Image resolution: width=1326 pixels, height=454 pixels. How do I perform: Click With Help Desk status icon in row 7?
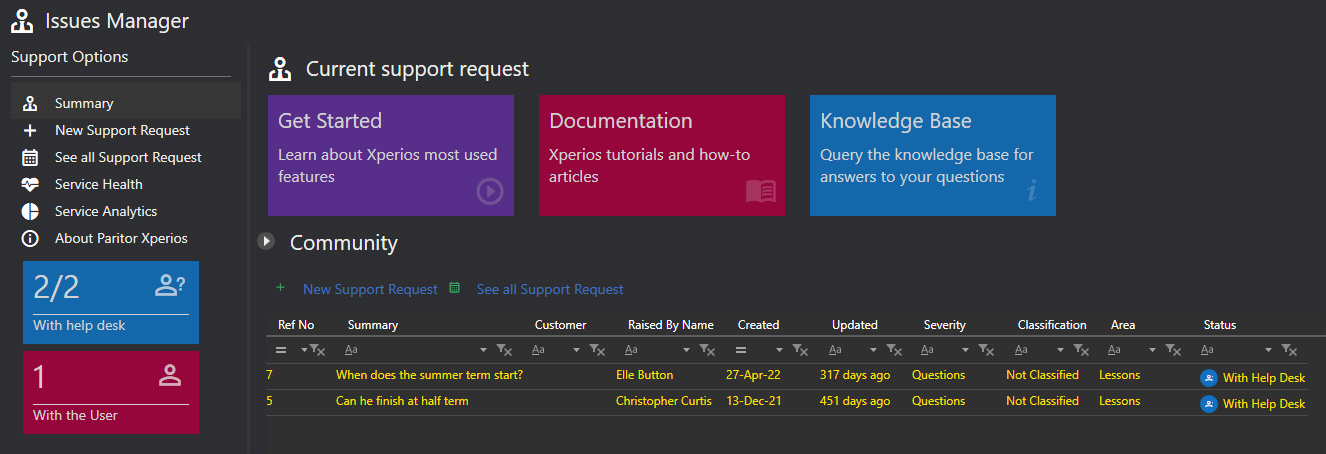click(1209, 378)
